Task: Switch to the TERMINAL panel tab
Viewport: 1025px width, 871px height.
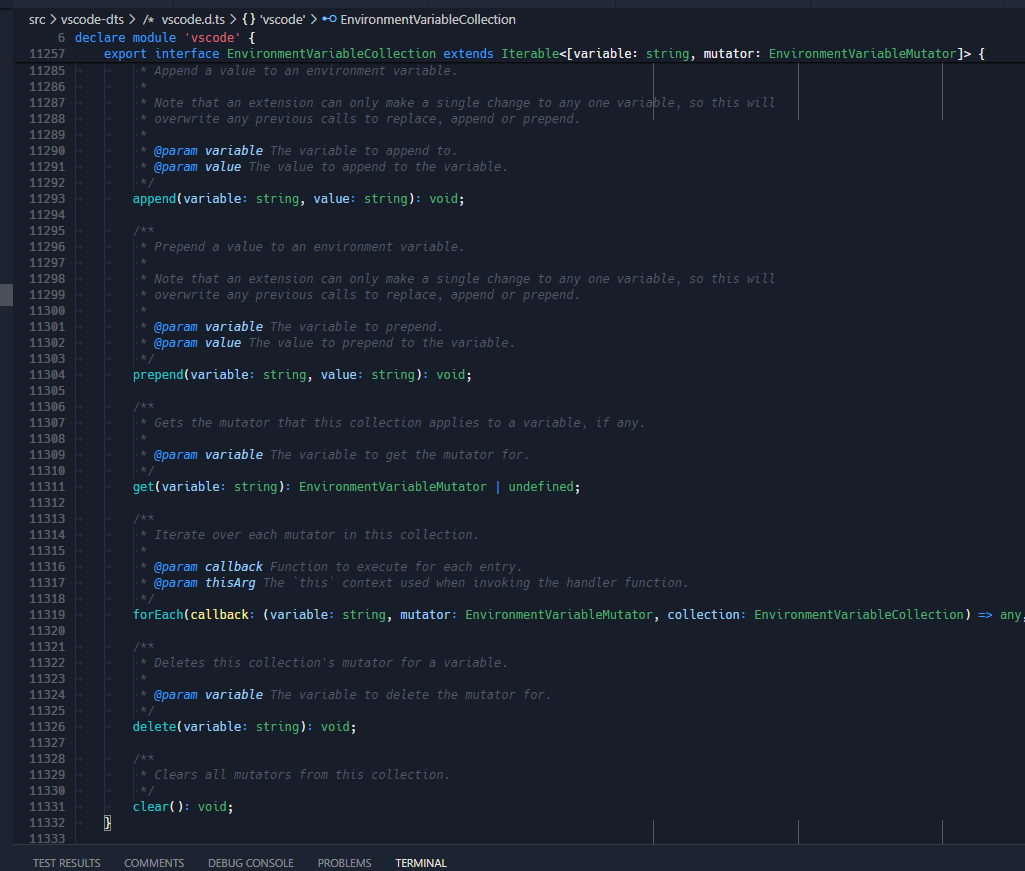Action: pos(420,862)
